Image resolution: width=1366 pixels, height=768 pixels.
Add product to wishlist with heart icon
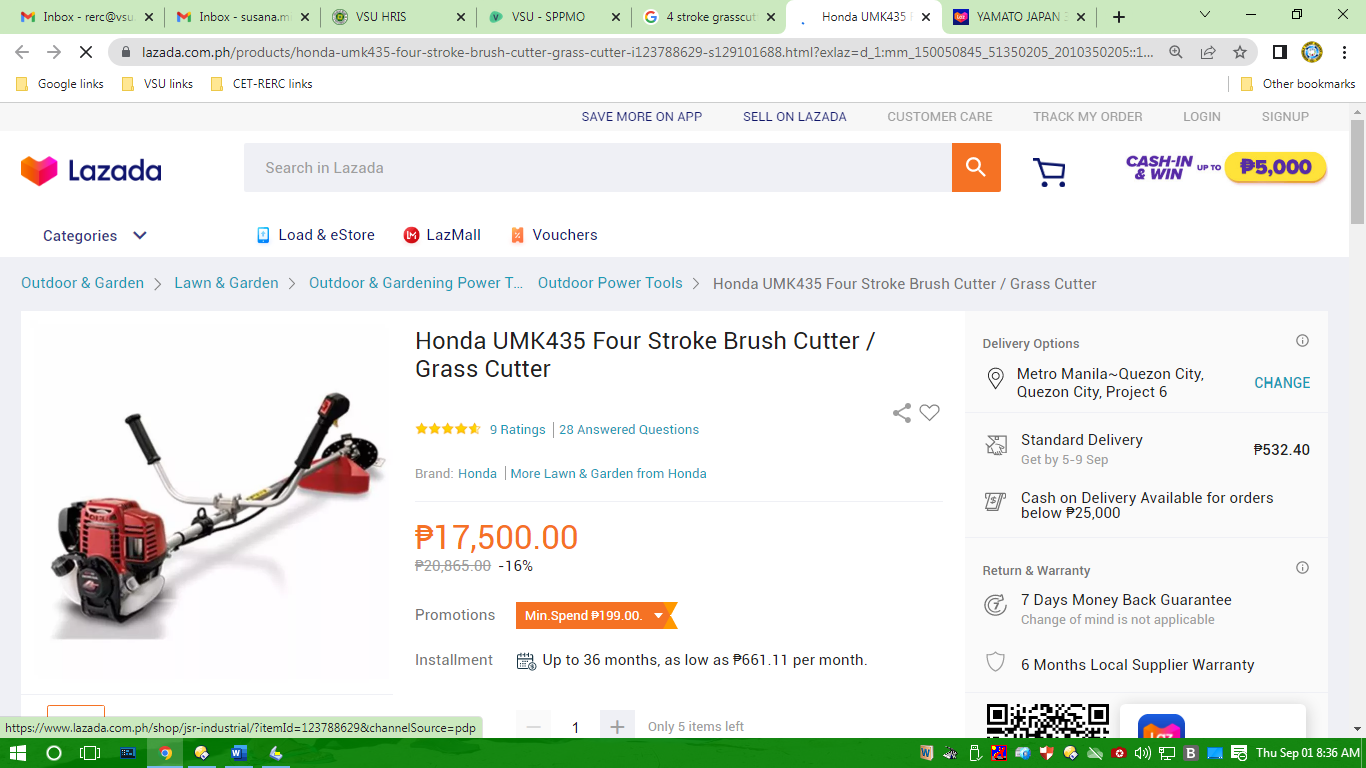tap(930, 412)
